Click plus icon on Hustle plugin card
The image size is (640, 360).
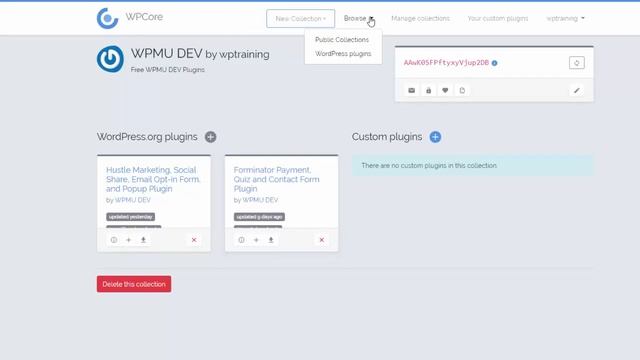coord(129,240)
